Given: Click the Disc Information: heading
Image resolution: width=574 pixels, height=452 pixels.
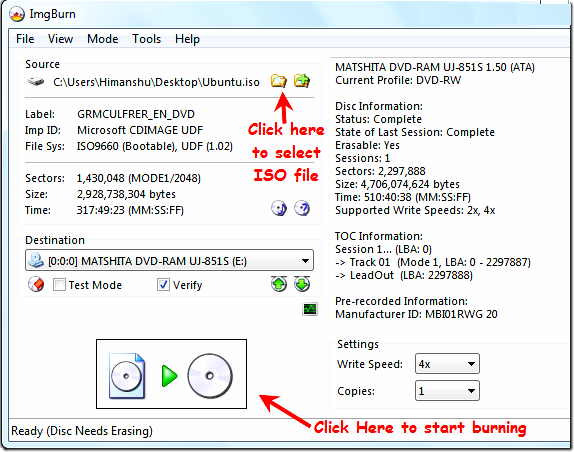Looking at the screenshot, I should click(379, 106).
